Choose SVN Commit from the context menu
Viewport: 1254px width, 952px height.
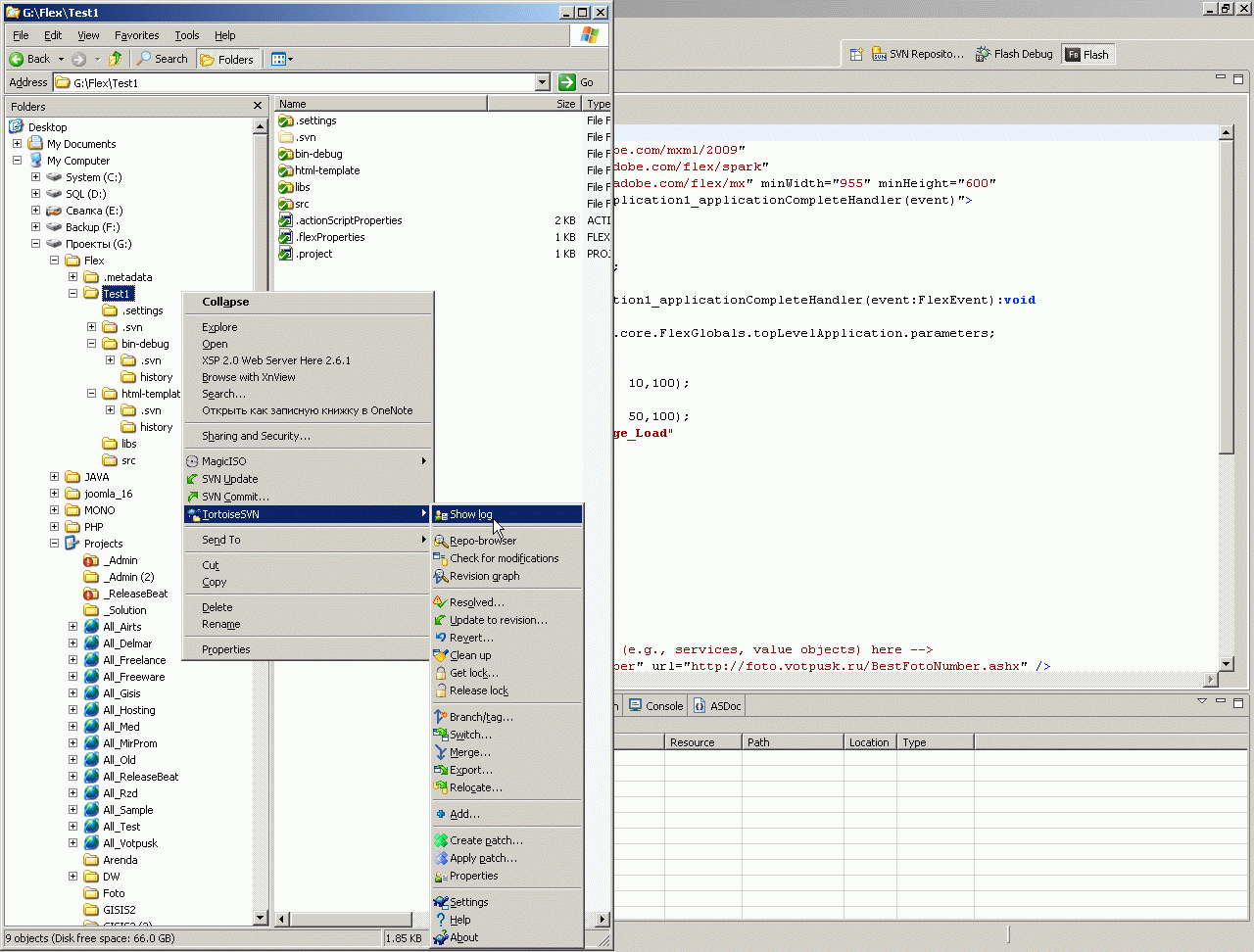click(234, 497)
